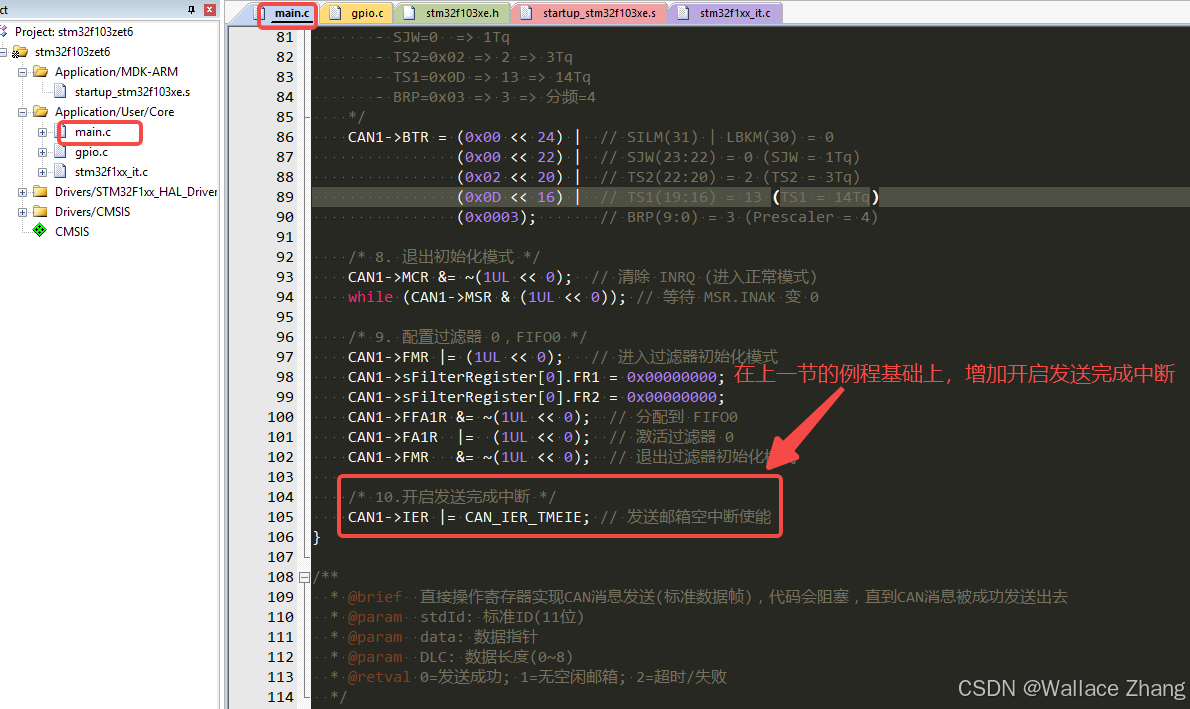Click the 'CAN1->MCR &= ~(1UL << 0);' line
This screenshot has height=709, width=1190.
[460, 277]
